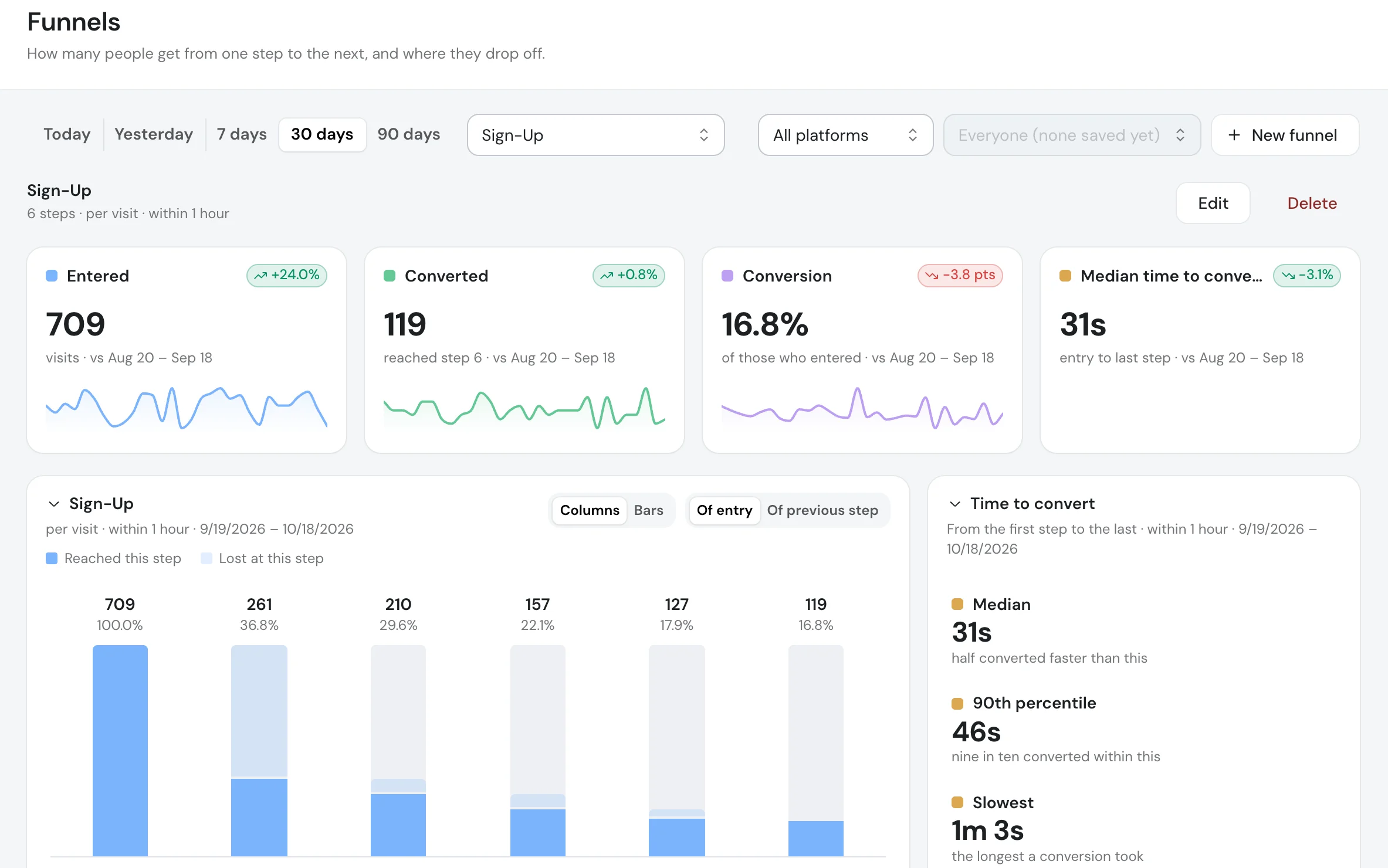Click the 127 step five column
Screen dimensions: 1388x868
click(677, 751)
